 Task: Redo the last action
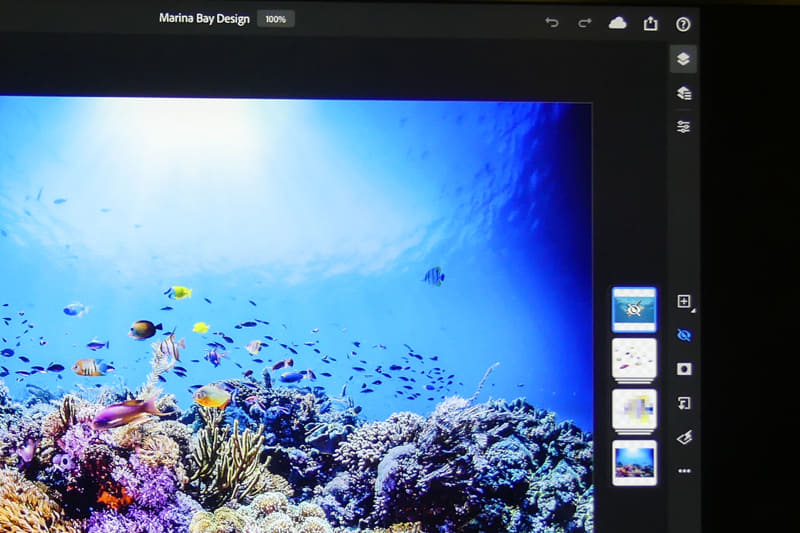click(584, 22)
